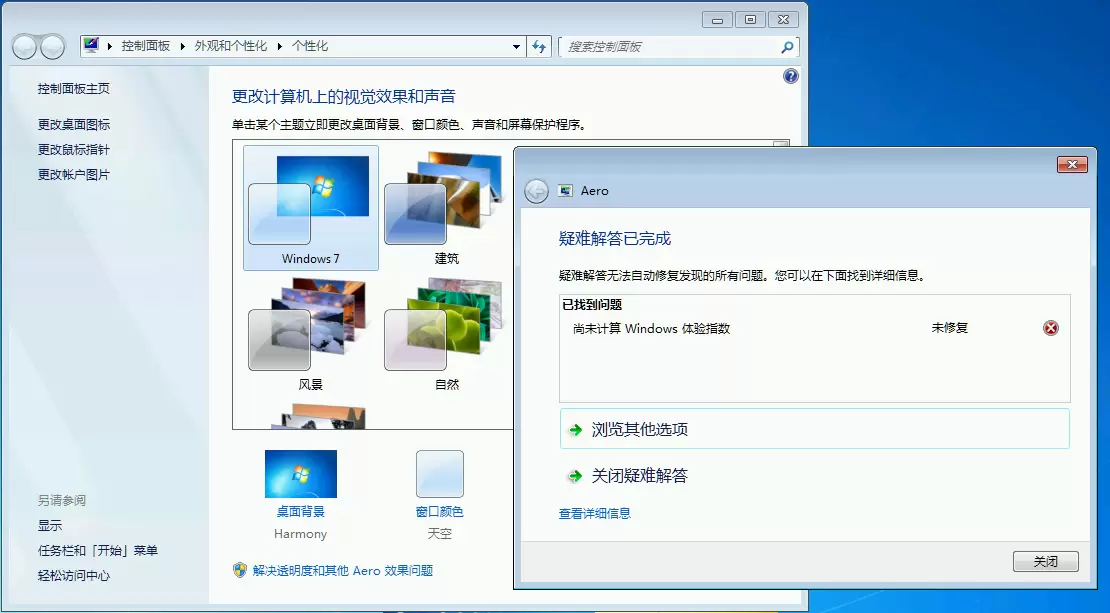Click the 关闭 button in Aero dialog
The width and height of the screenshot is (1110, 613).
coord(1046,561)
